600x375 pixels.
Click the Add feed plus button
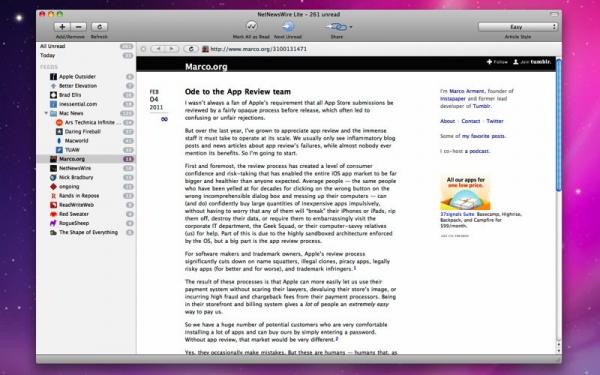[62, 27]
